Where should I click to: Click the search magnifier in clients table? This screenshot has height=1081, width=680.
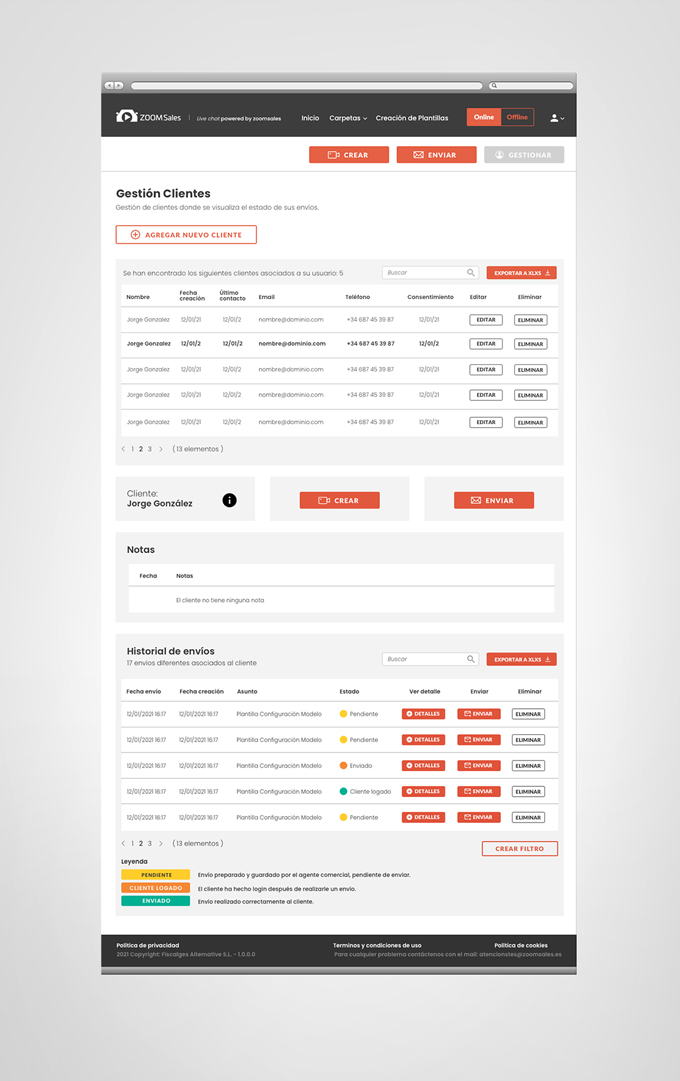[x=471, y=272]
